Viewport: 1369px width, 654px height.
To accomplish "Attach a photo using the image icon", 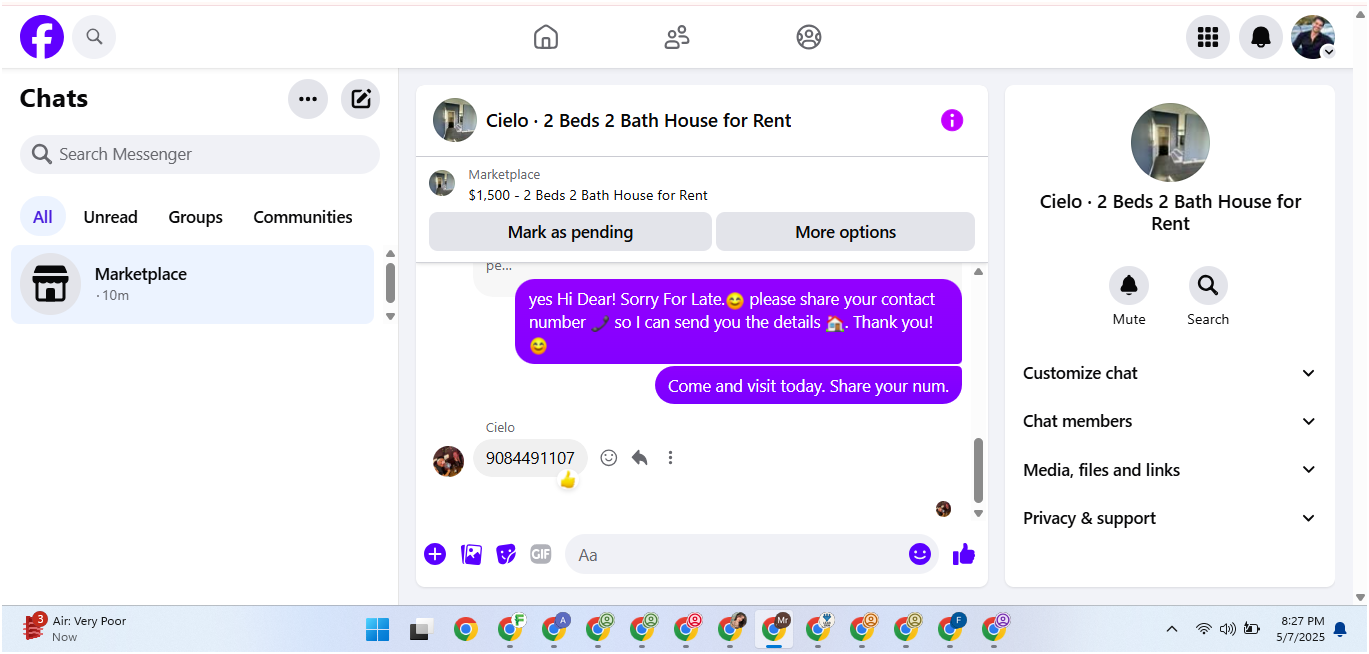I will [x=471, y=554].
